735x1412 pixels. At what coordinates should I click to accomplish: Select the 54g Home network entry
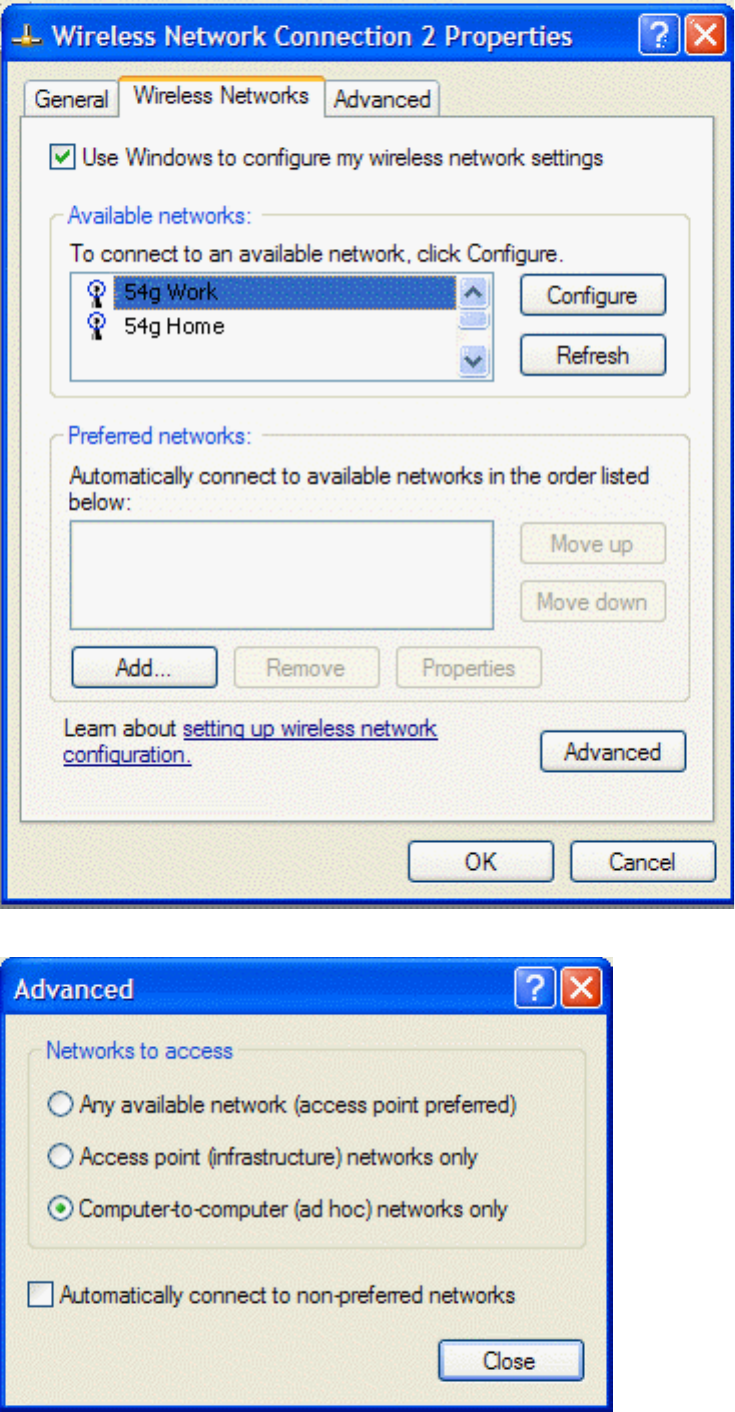click(x=174, y=326)
